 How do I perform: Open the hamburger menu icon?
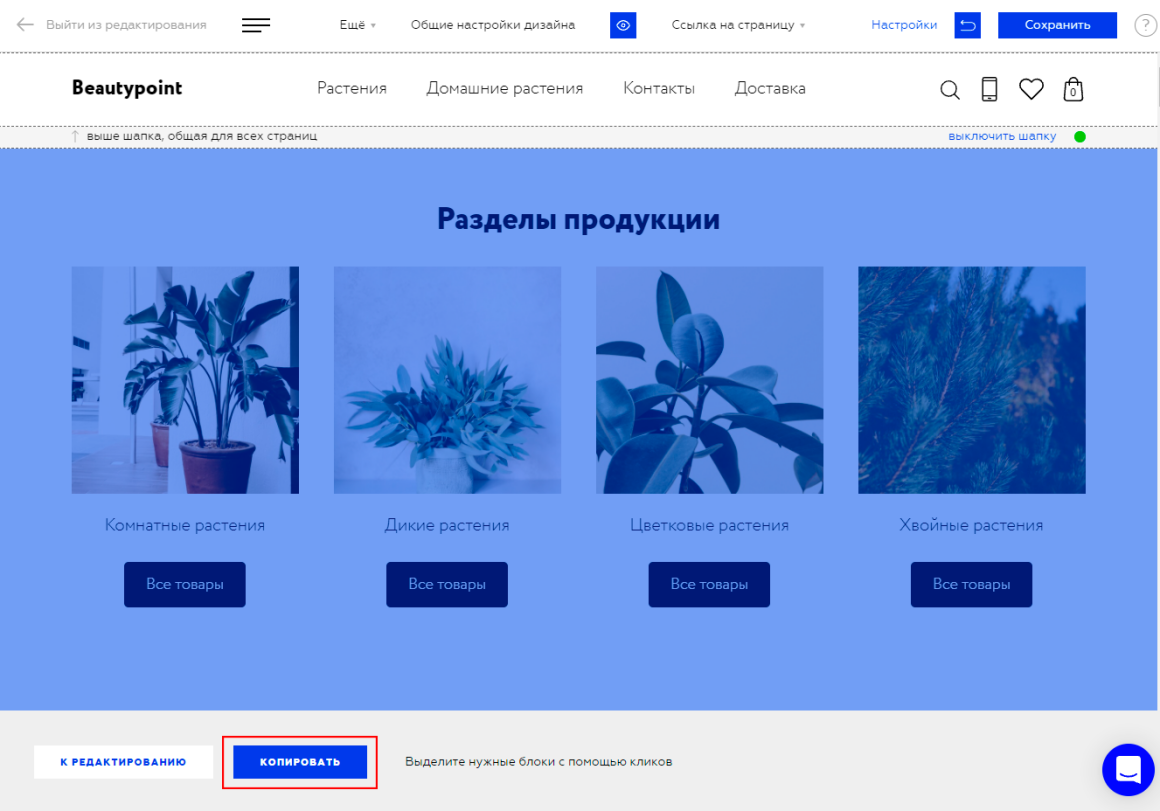click(x=256, y=25)
